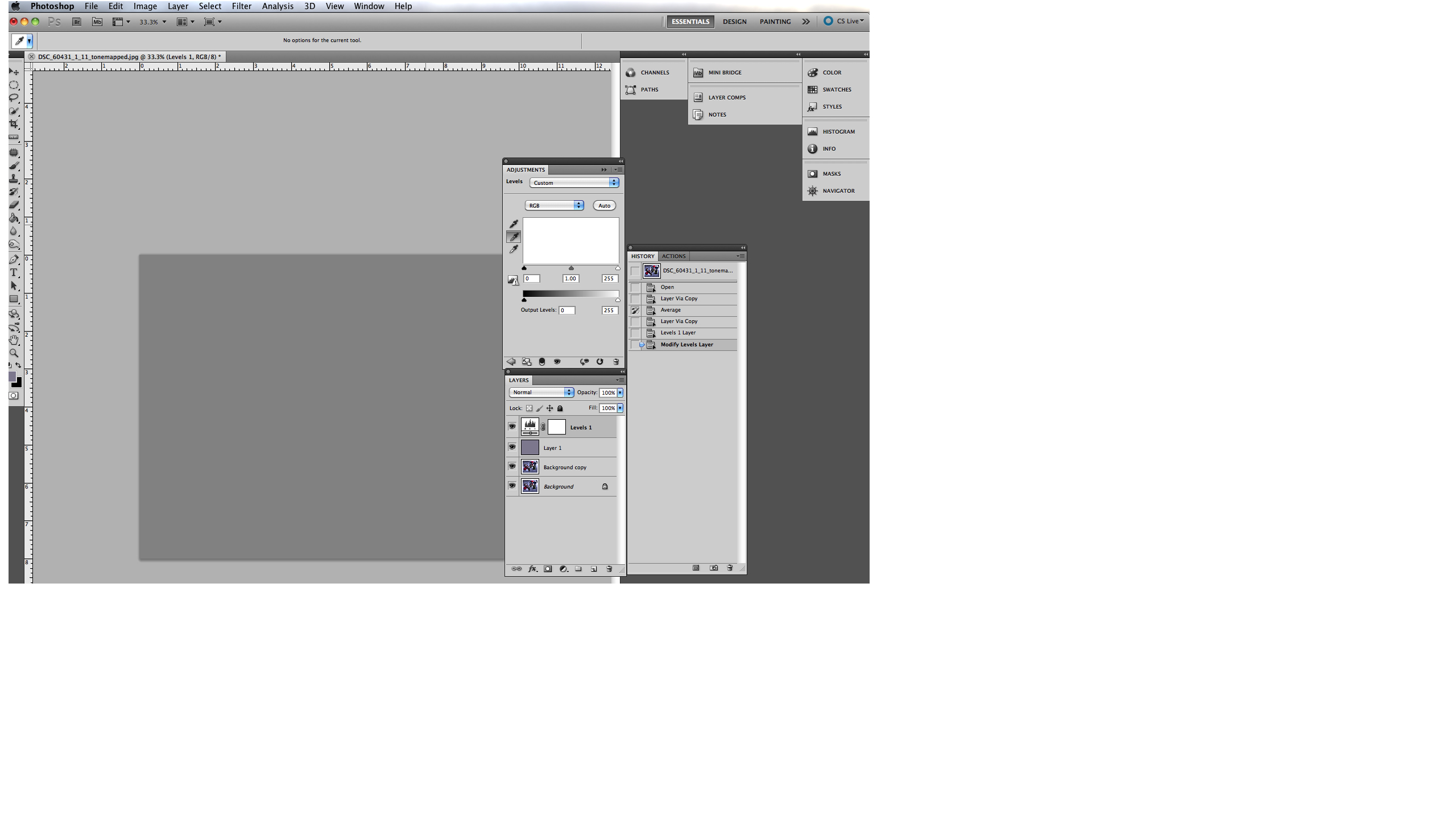Expand the layer blending mode dropdown
This screenshot has height=819, width=1456.
[x=541, y=392]
